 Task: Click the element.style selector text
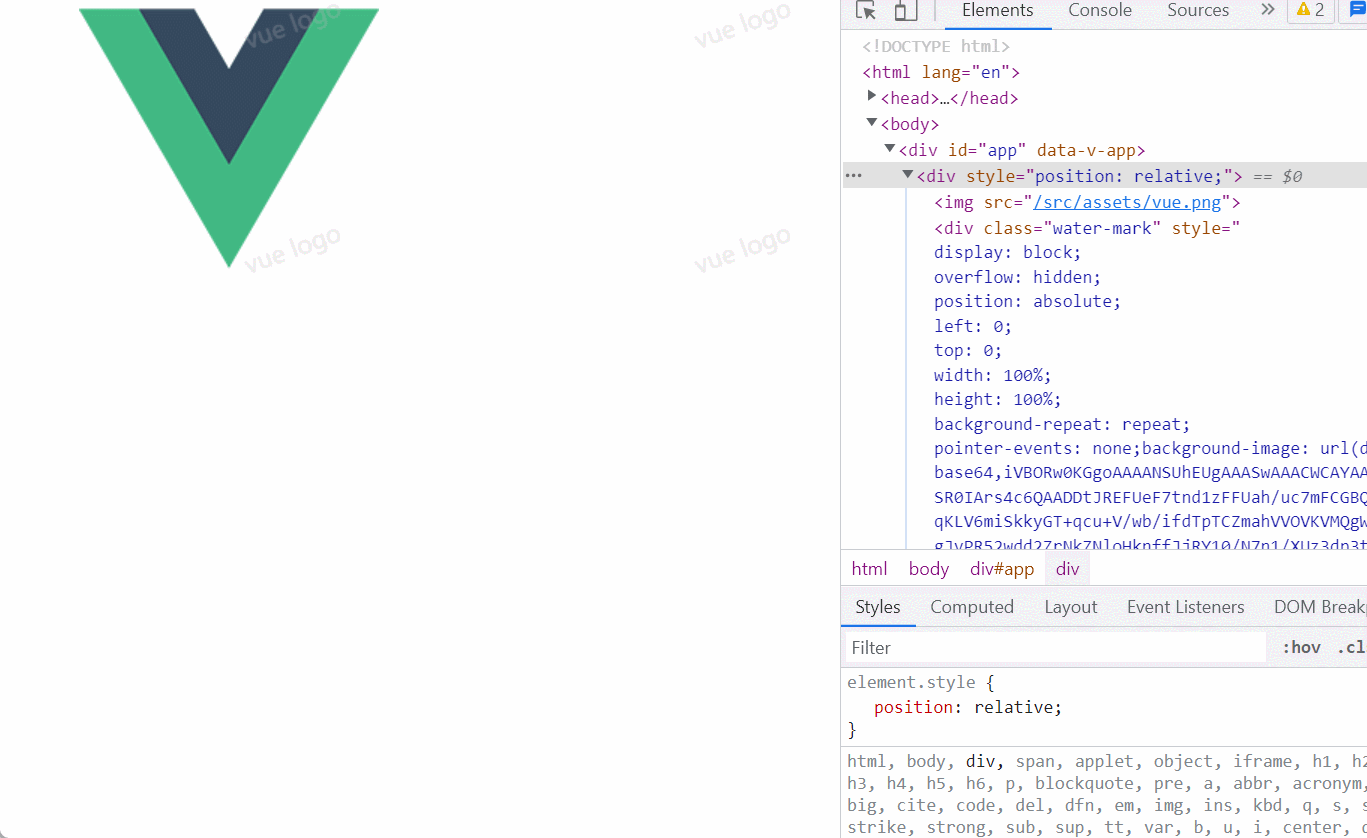[x=911, y=683]
